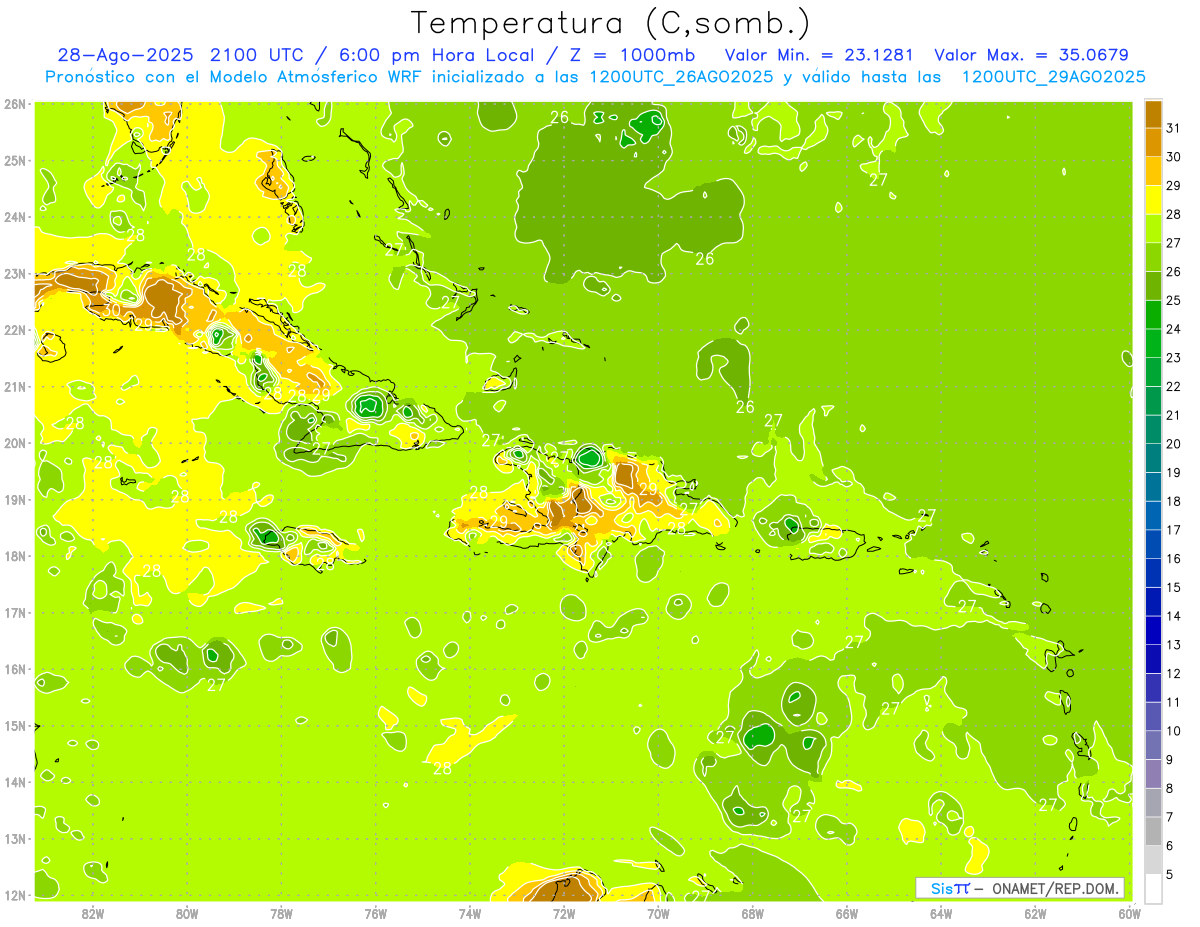The height and width of the screenshot is (927, 1200).
Task: Click the legend value 31
Action: 1173,128
